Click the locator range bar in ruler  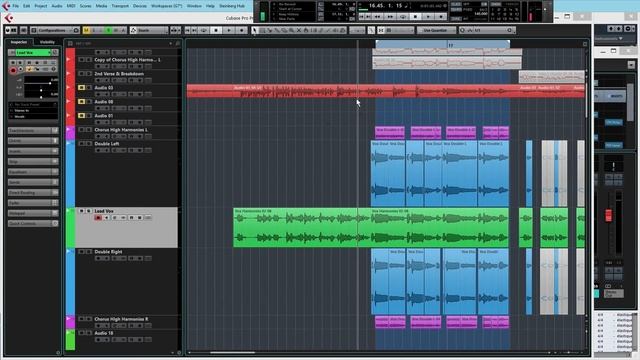tap(442, 44)
